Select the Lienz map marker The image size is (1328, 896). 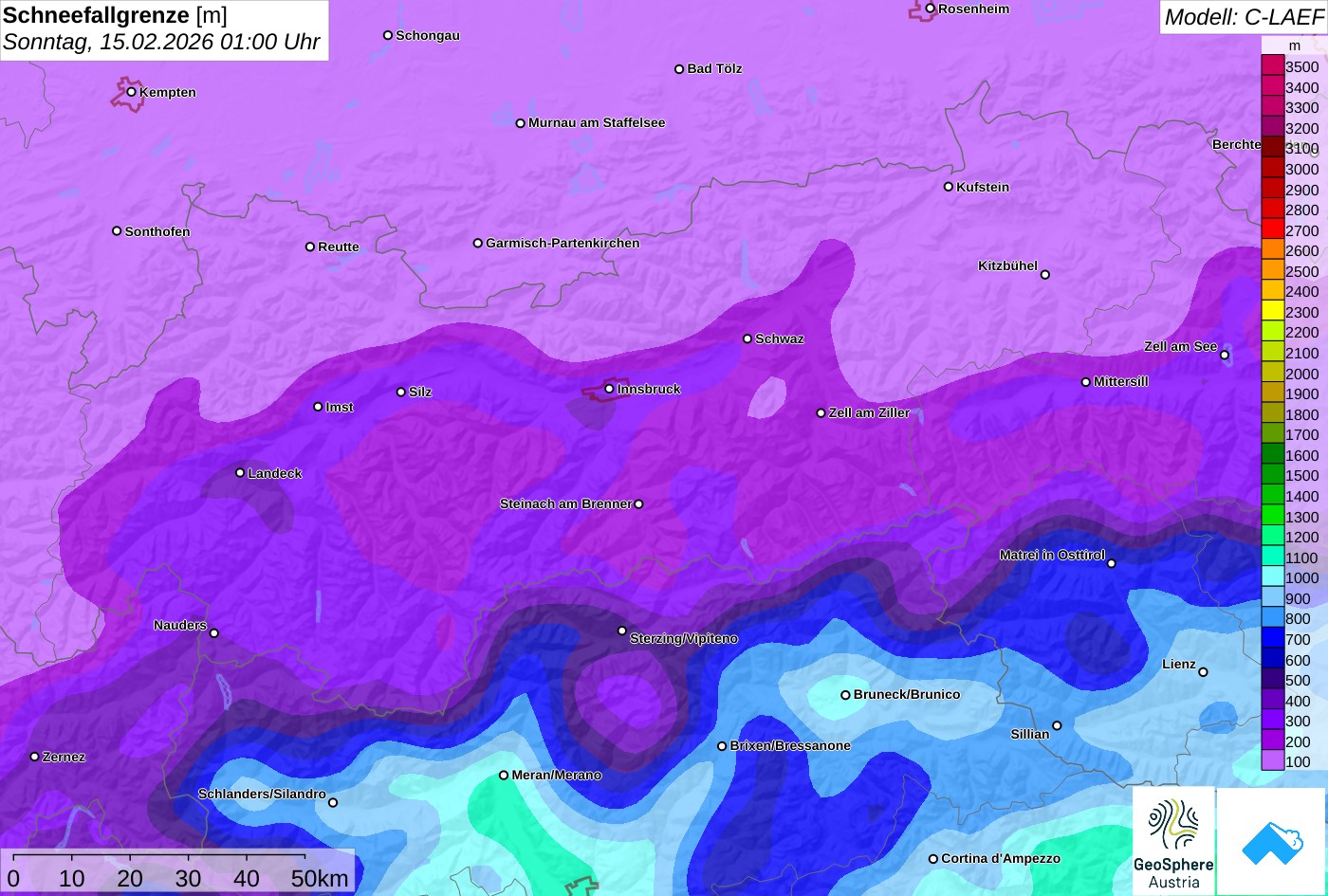coord(1203,672)
